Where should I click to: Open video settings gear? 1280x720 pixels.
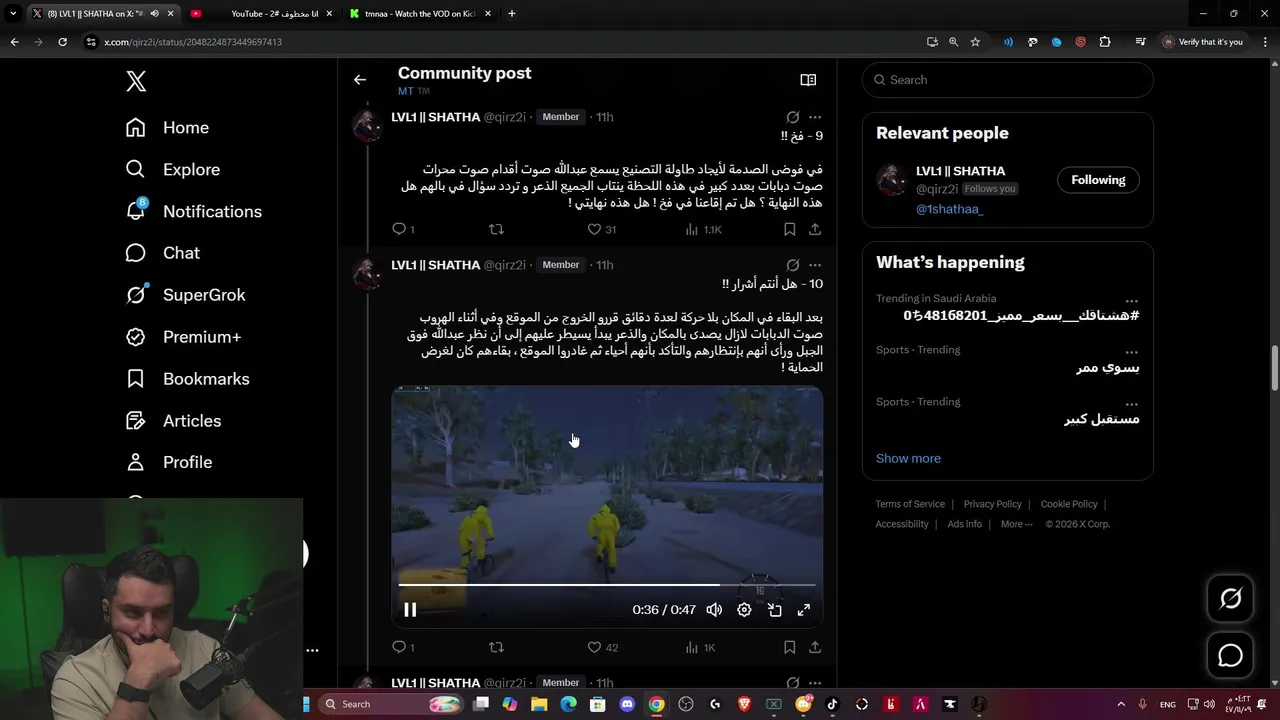tap(744, 609)
